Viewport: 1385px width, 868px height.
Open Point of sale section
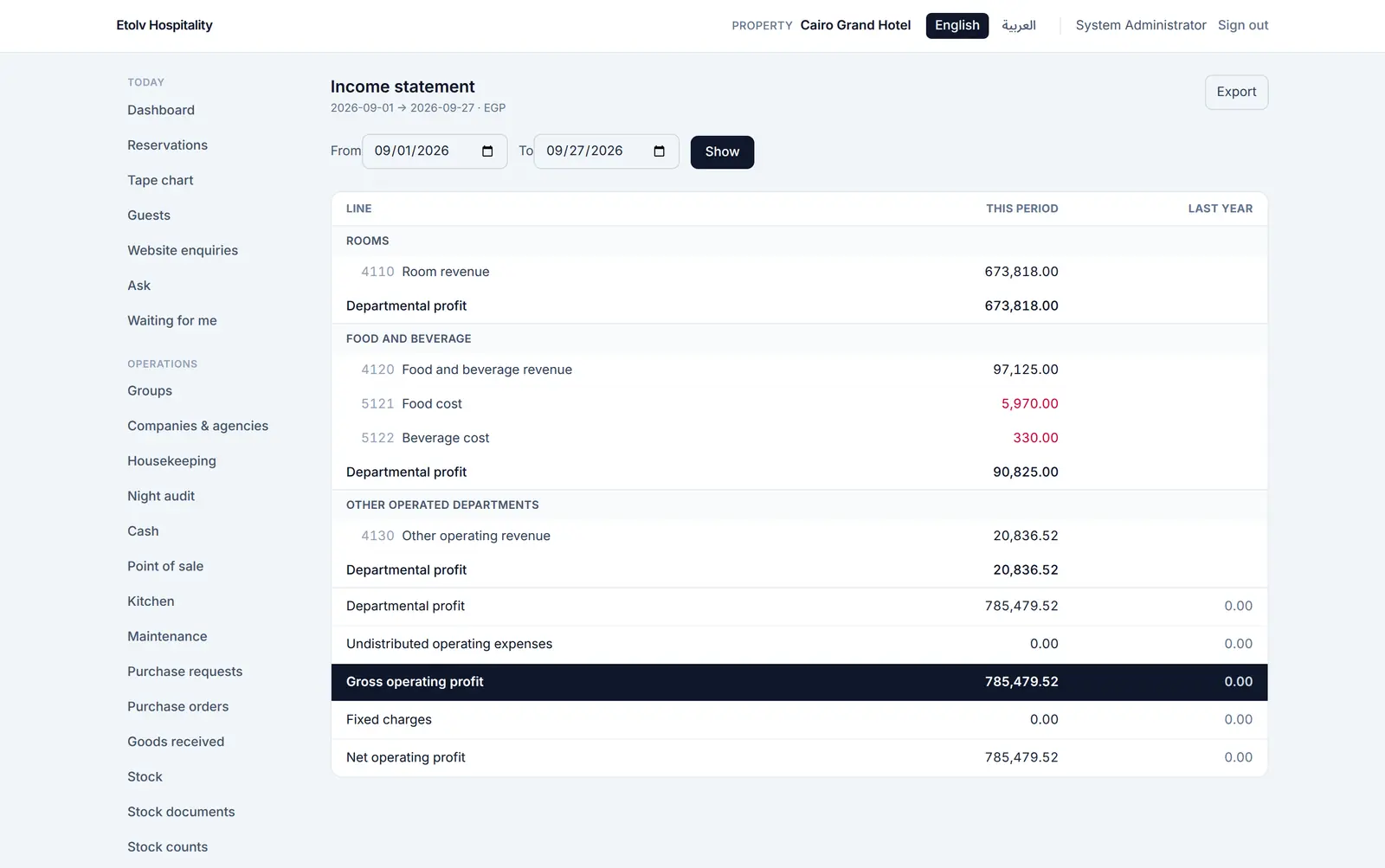click(x=165, y=566)
